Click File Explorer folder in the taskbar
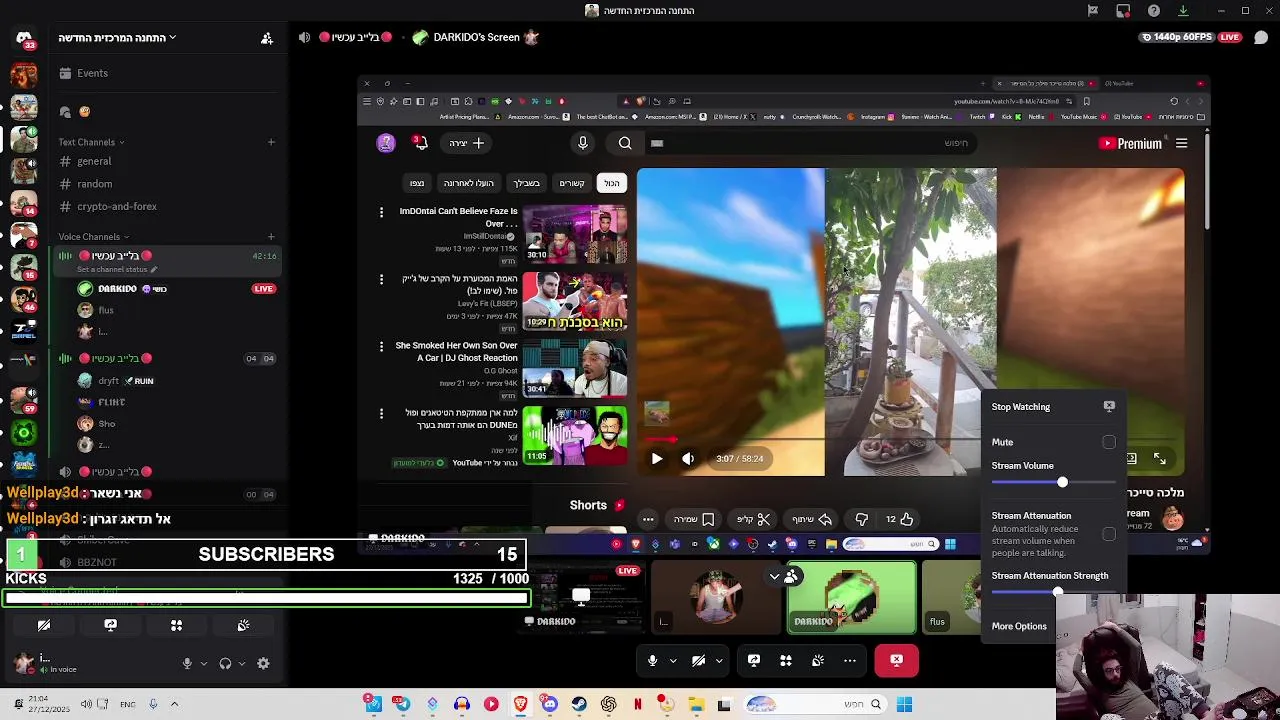The height and width of the screenshot is (720, 1280). coord(696,704)
